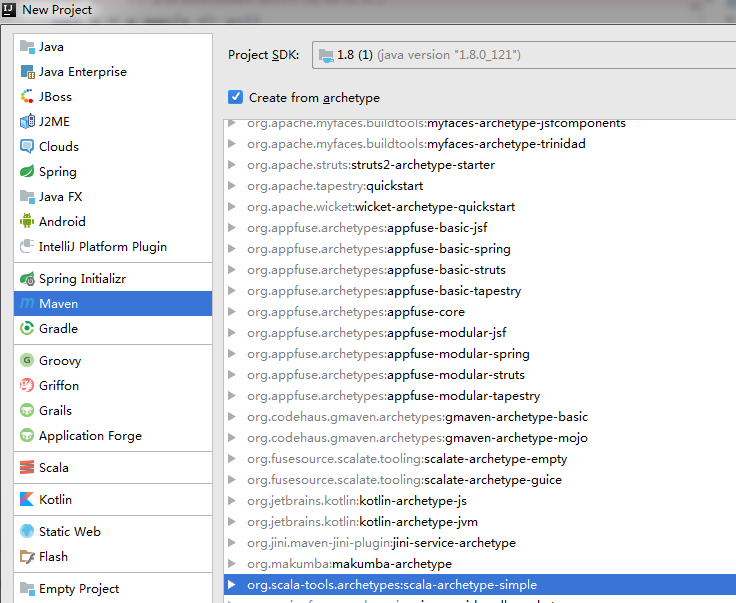Select the Clouds icon

27,146
